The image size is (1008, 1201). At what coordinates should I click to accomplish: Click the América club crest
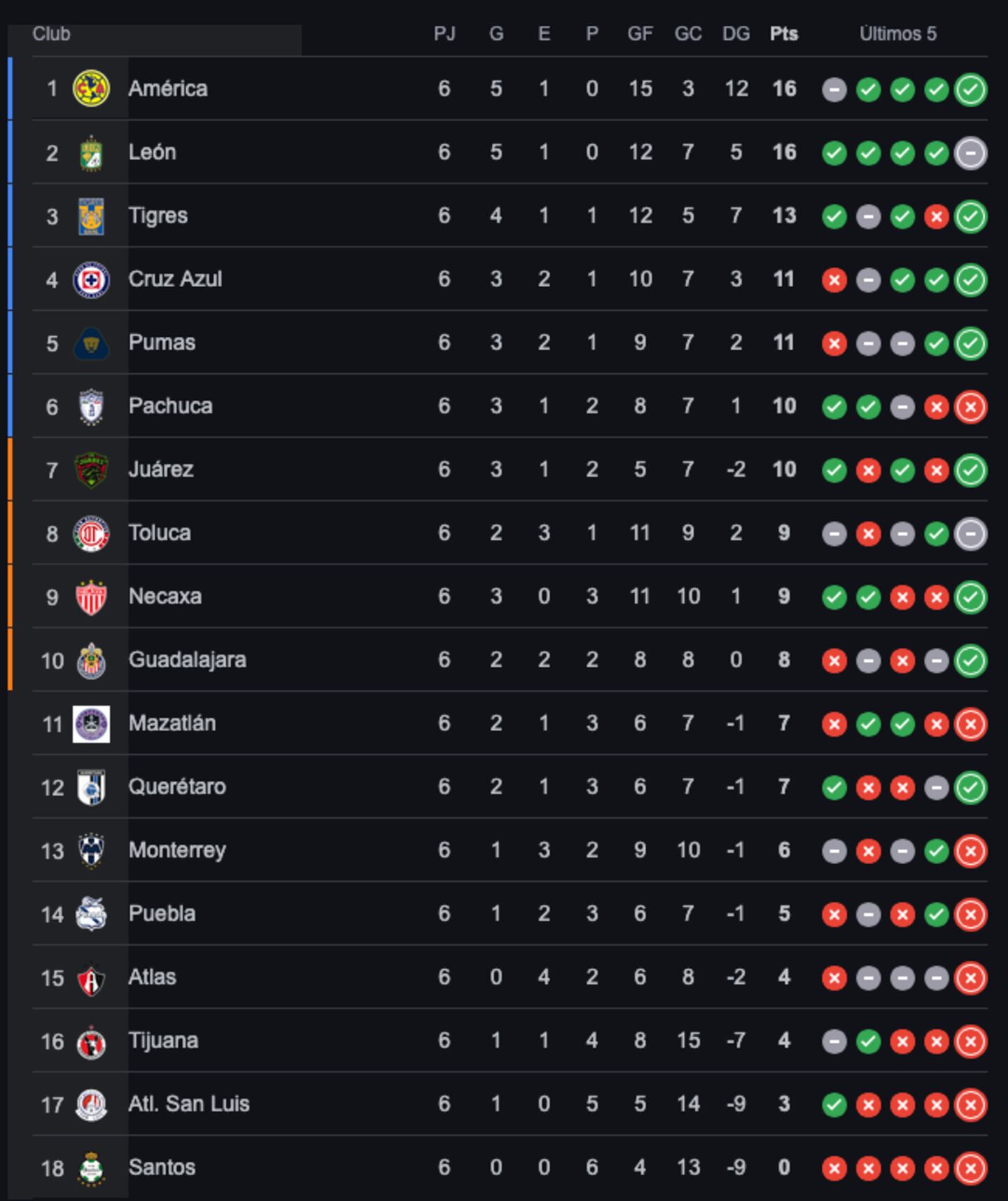91,88
